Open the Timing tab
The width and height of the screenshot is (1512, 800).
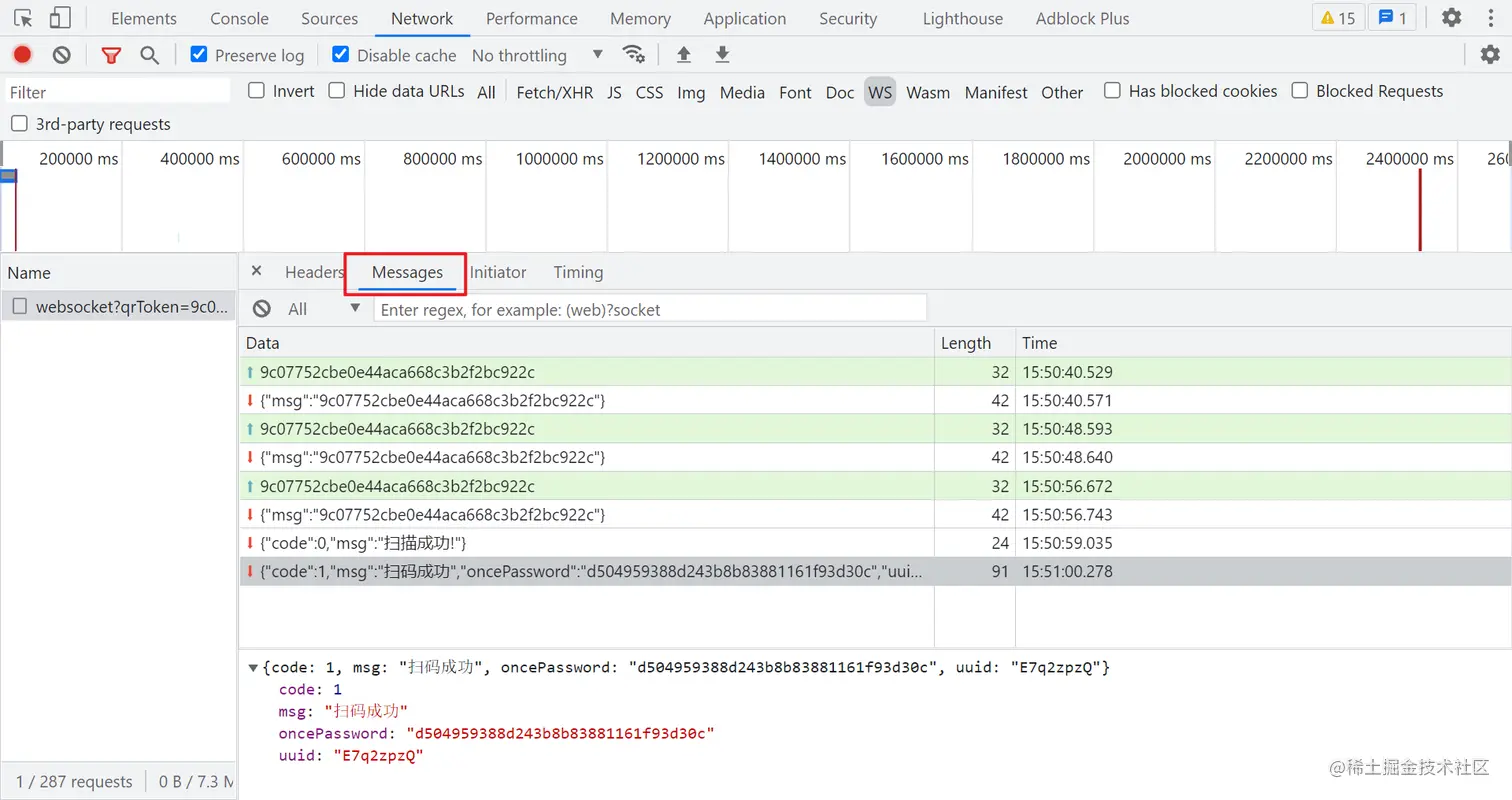[578, 272]
